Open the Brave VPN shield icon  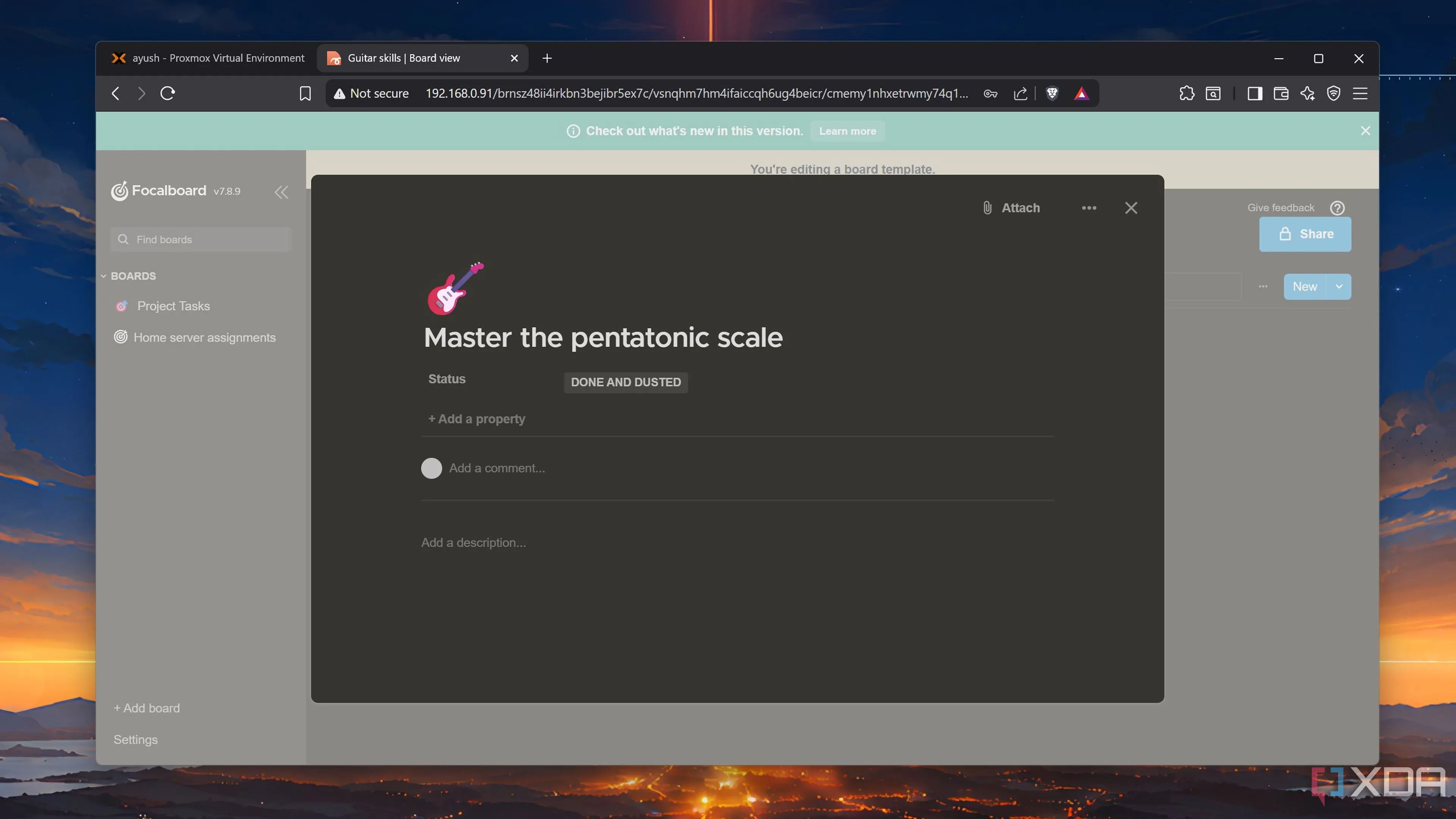point(1334,93)
